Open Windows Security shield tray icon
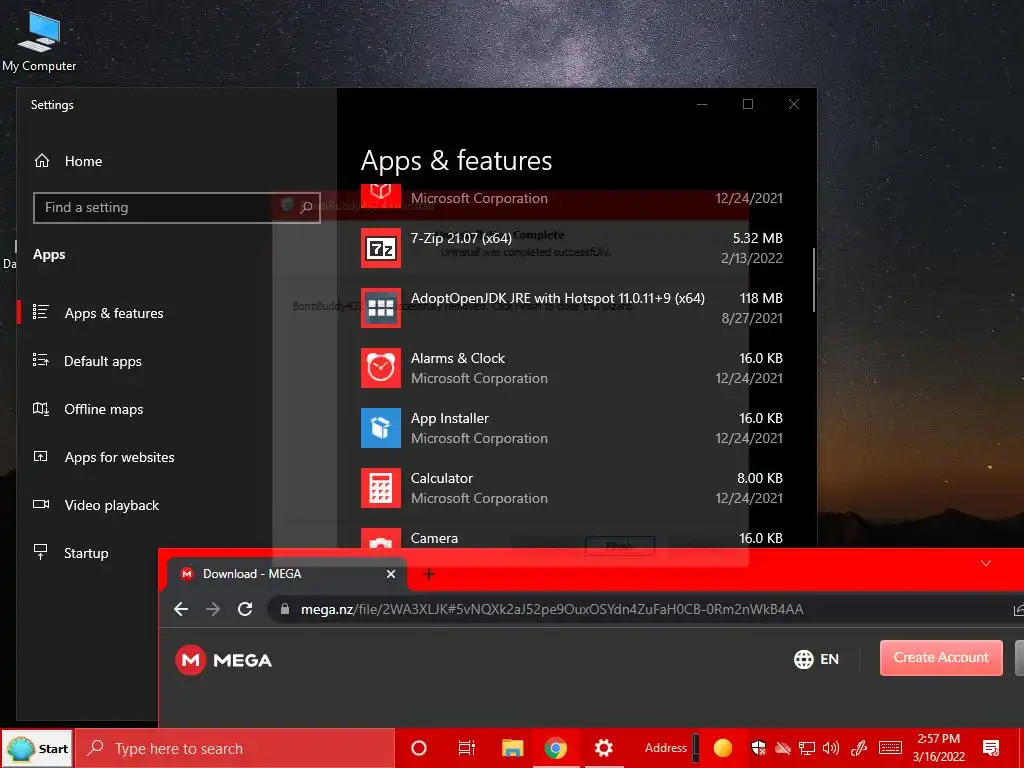Screen dimensions: 1024x768 click(758, 748)
